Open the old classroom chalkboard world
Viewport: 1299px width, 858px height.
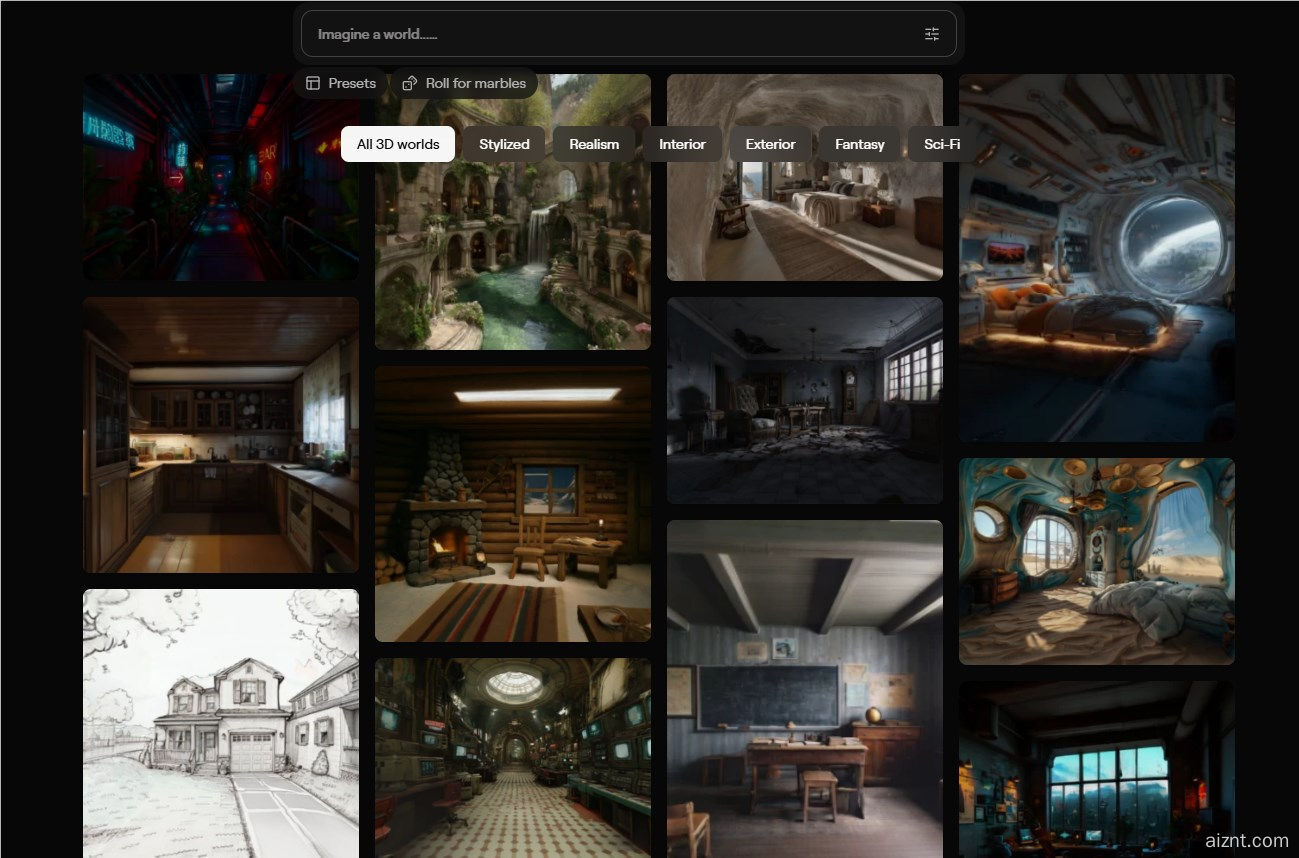804,688
